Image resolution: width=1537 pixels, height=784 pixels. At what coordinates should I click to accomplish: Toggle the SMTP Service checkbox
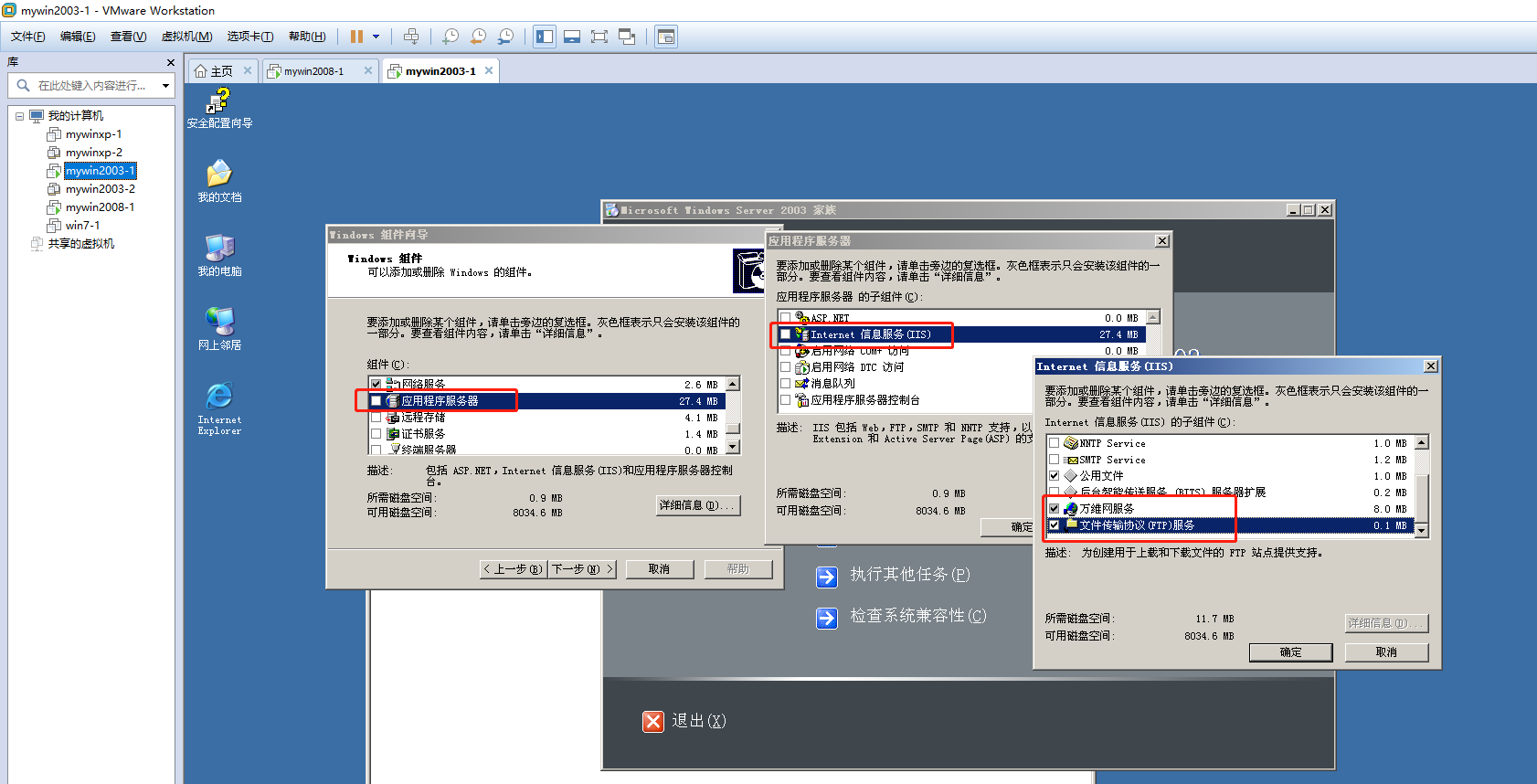click(1054, 460)
